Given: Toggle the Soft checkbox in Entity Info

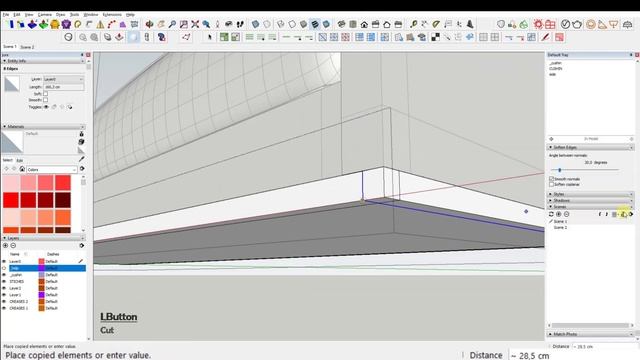Looking at the screenshot, I should click(x=45, y=94).
